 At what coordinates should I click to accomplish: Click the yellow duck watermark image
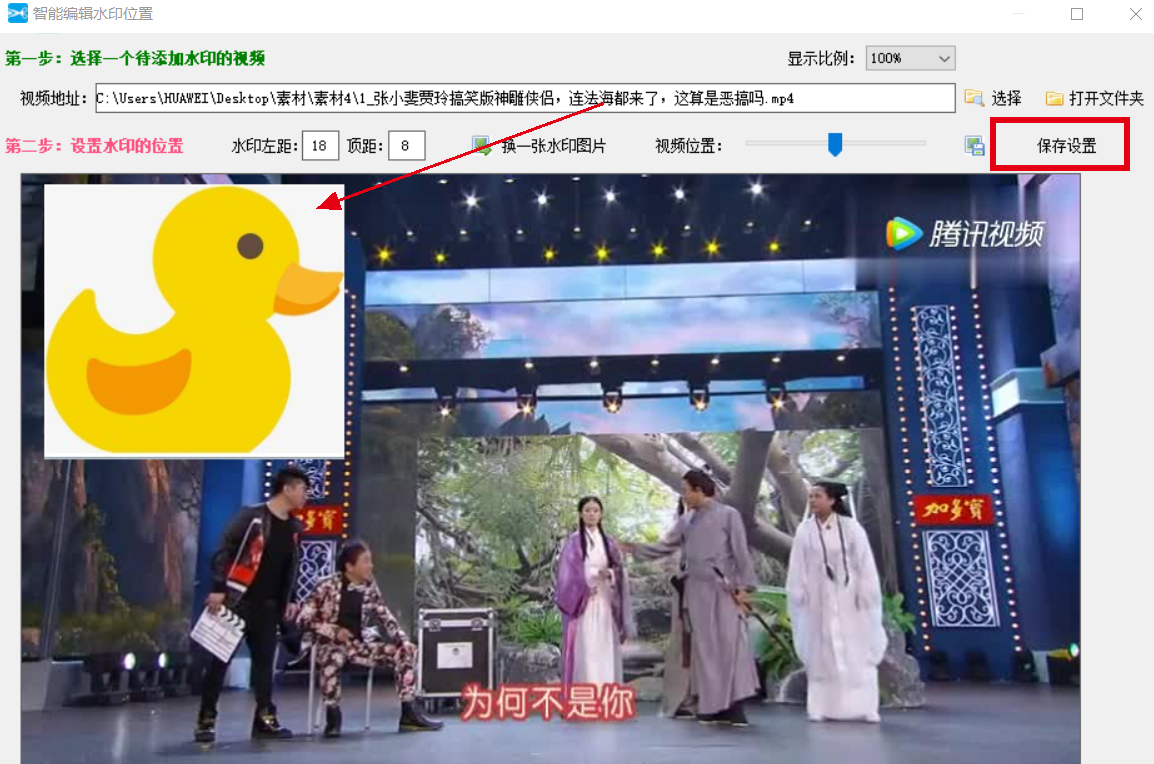tap(193, 320)
